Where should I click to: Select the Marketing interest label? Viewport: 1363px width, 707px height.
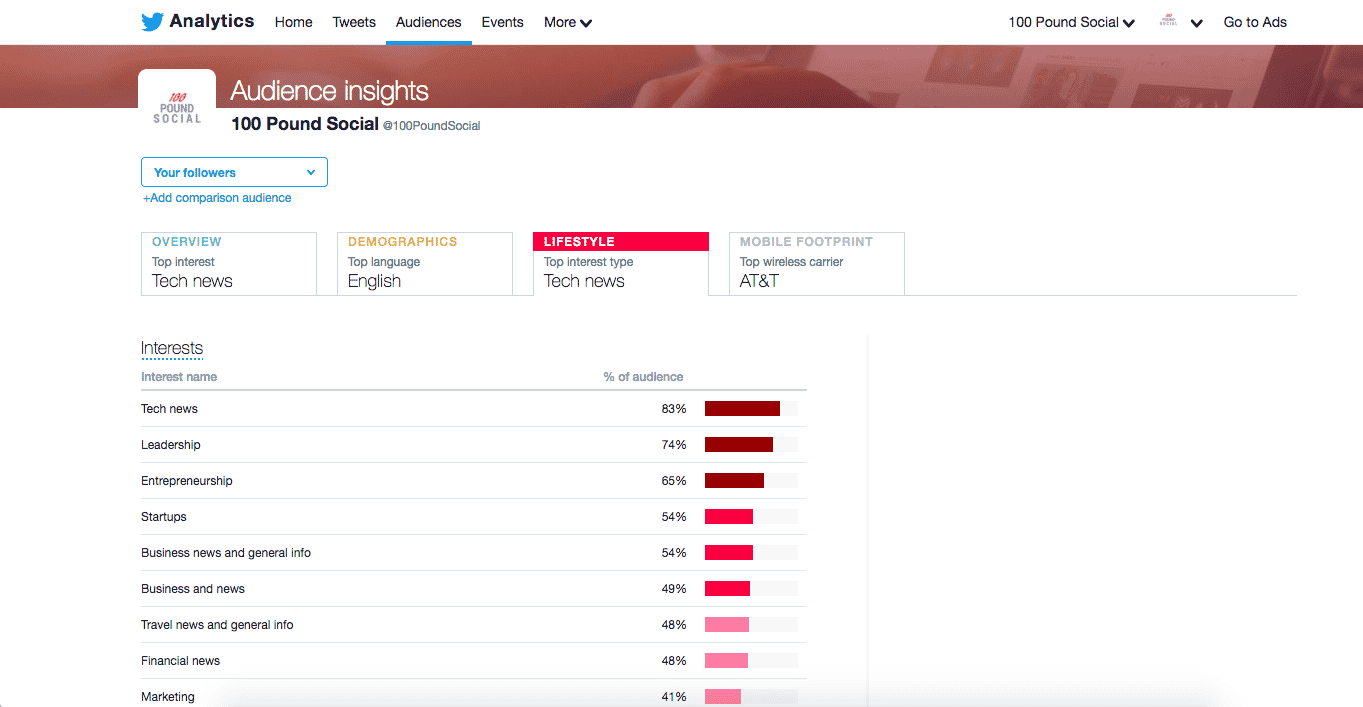[x=168, y=697]
